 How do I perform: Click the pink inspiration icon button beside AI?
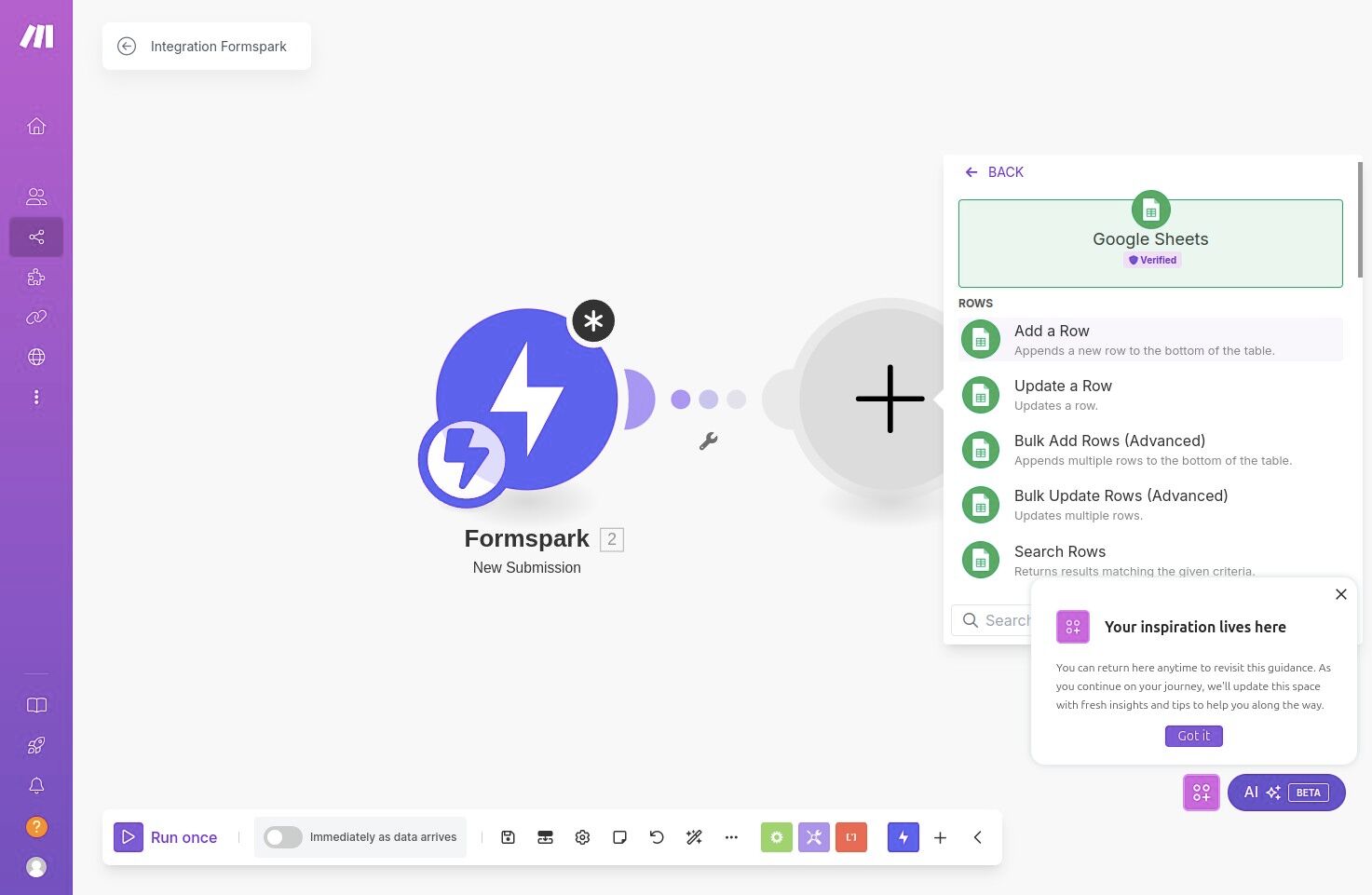pos(1202,793)
